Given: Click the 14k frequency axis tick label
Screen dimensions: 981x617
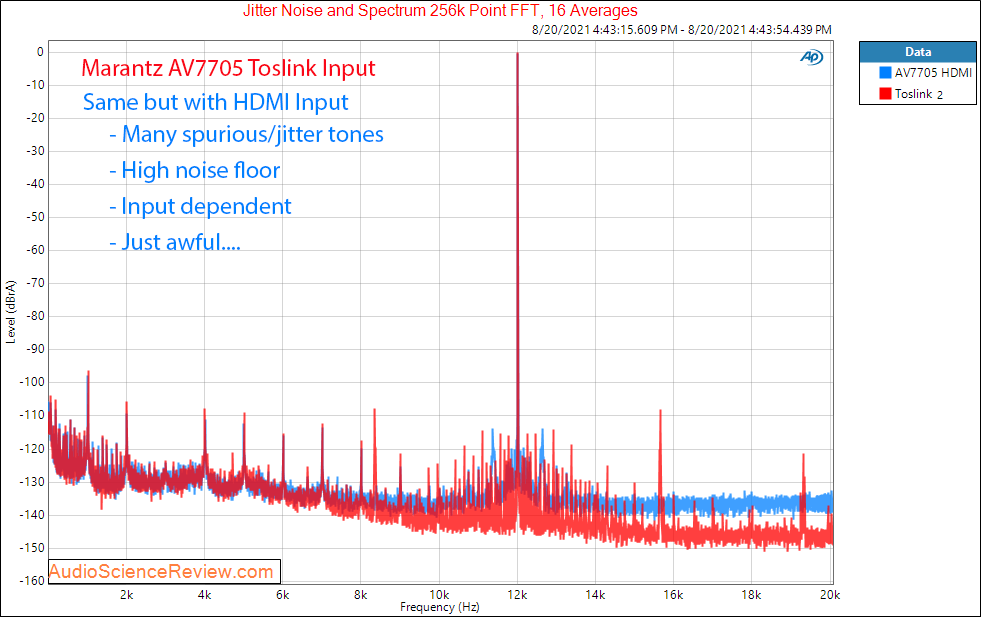Looking at the screenshot, I should pyautogui.click(x=596, y=595).
